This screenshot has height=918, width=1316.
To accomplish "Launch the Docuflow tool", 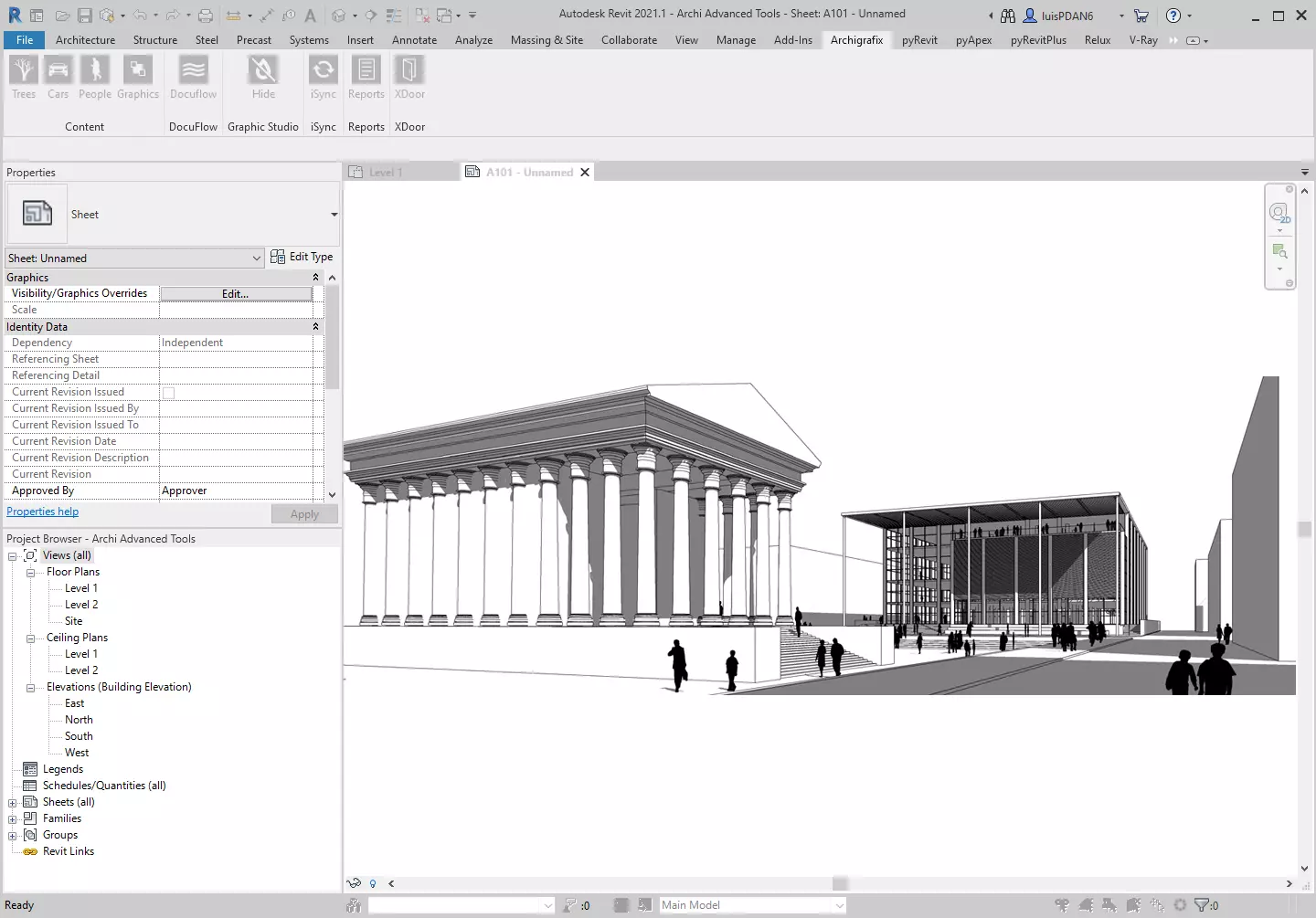I will 193,78.
